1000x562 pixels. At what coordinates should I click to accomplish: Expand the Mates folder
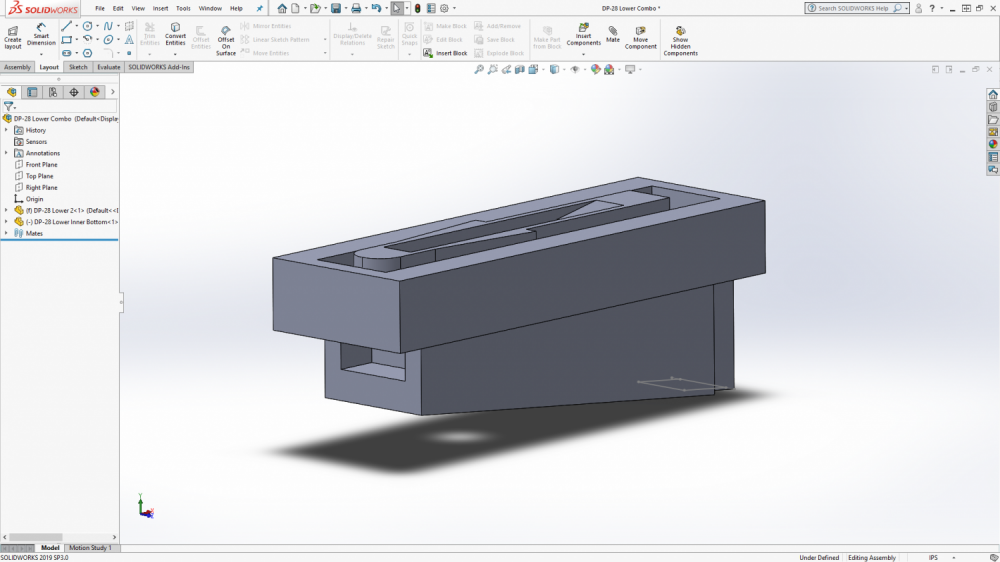tap(7, 233)
